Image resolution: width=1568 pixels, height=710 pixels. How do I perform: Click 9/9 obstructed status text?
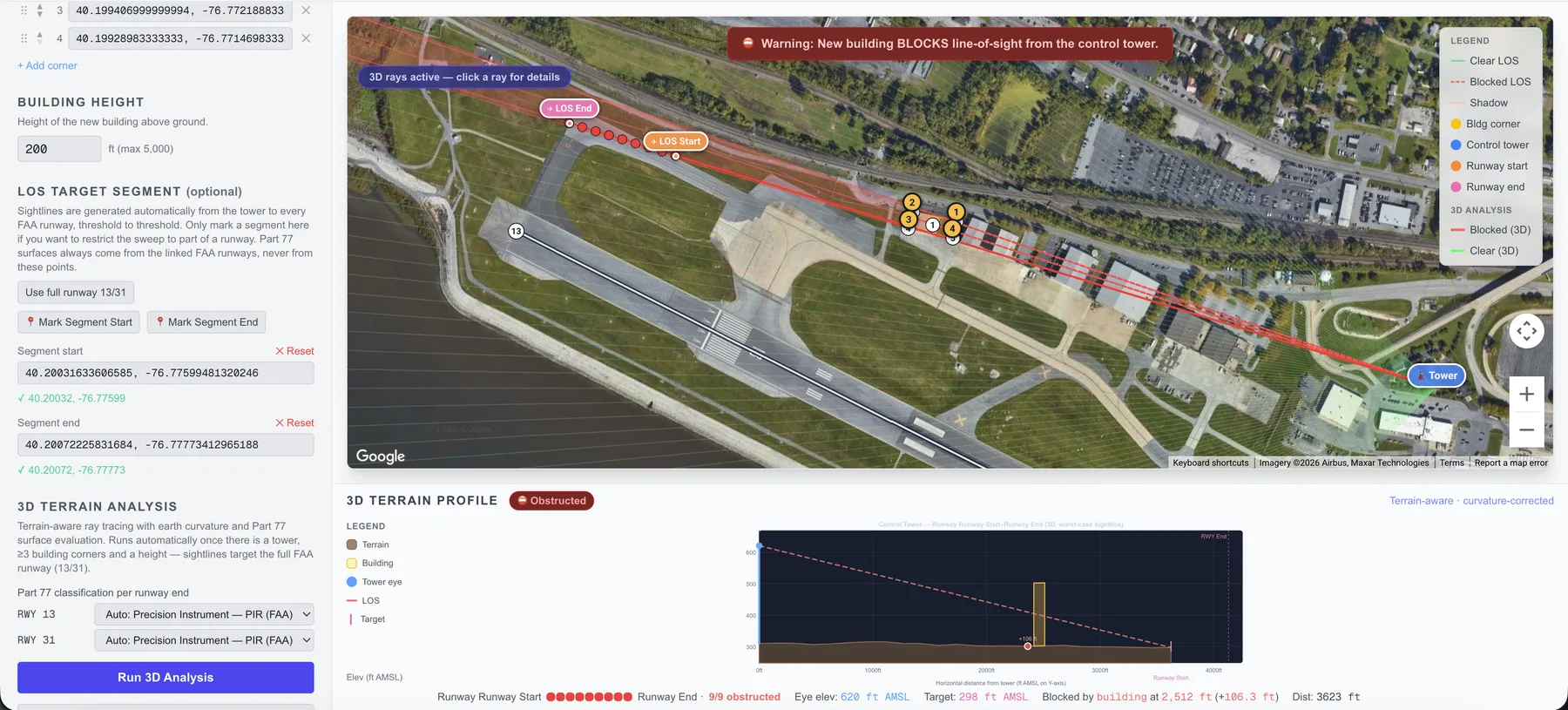click(744, 697)
